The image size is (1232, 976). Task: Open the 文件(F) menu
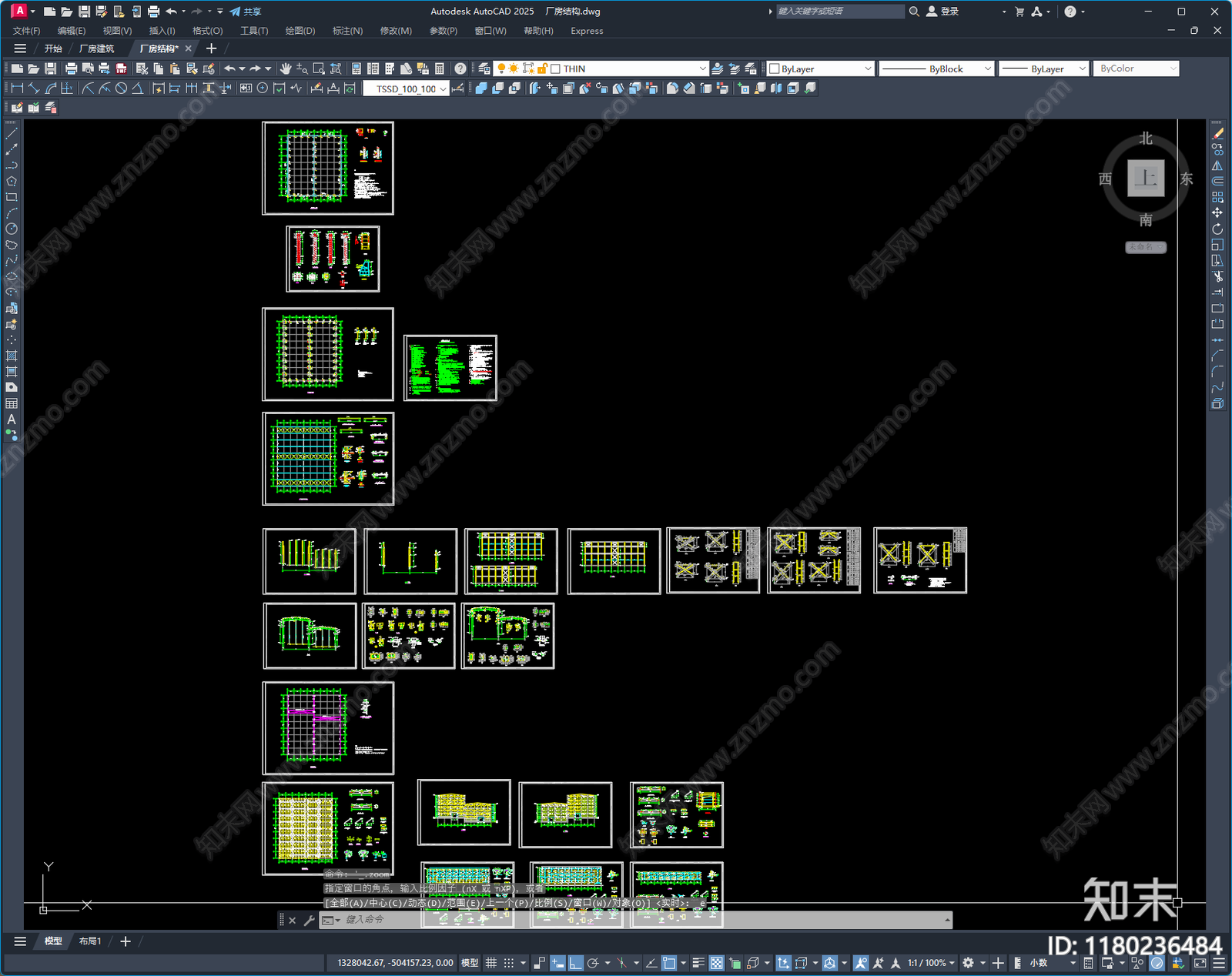(26, 31)
